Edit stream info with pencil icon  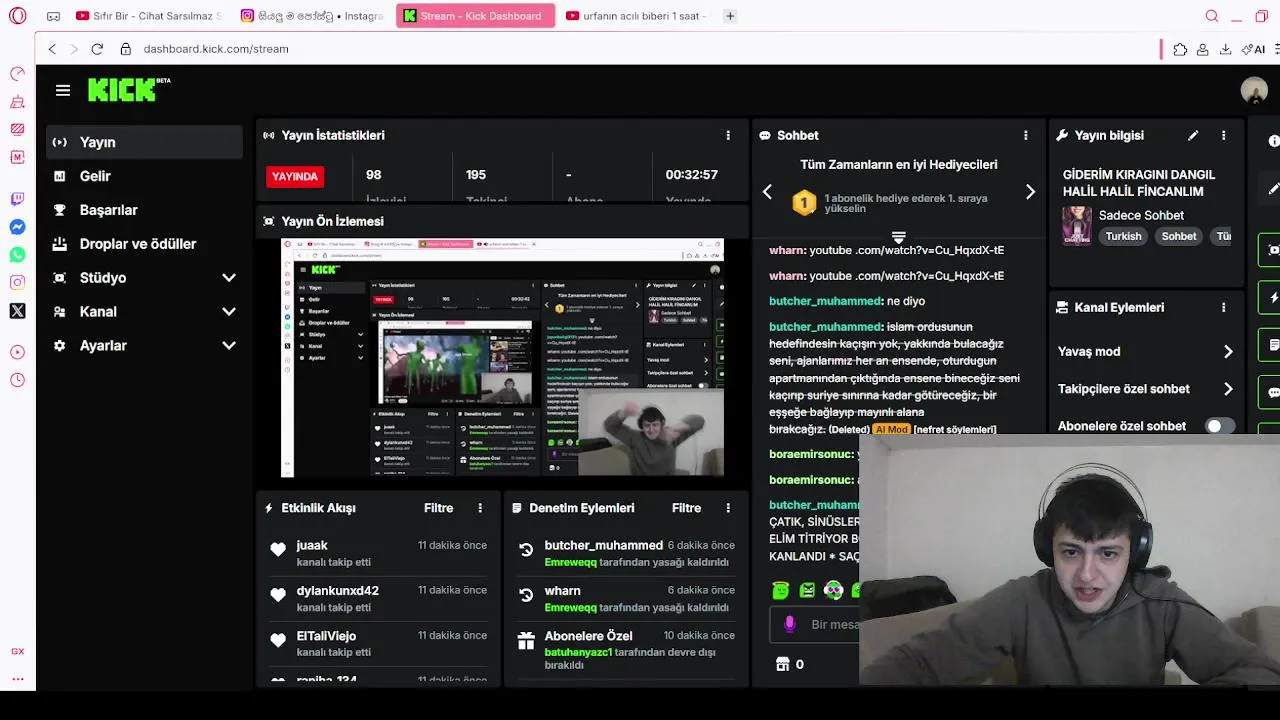(x=1193, y=135)
